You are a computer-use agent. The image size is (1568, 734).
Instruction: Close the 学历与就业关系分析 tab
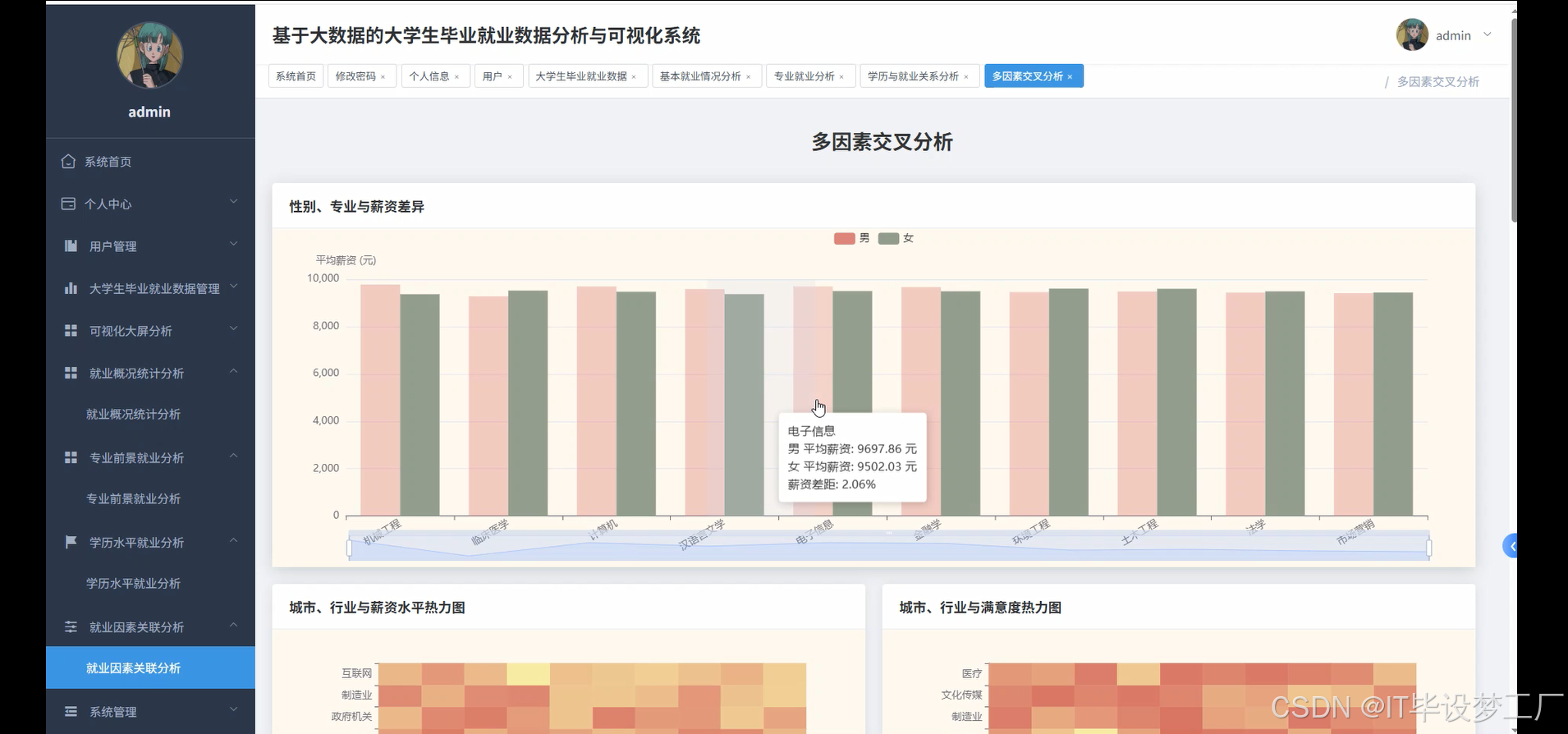tap(965, 77)
